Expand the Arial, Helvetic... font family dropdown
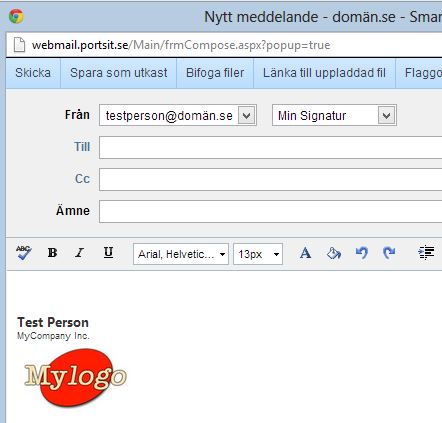The width and height of the screenshot is (442, 423). [181, 254]
